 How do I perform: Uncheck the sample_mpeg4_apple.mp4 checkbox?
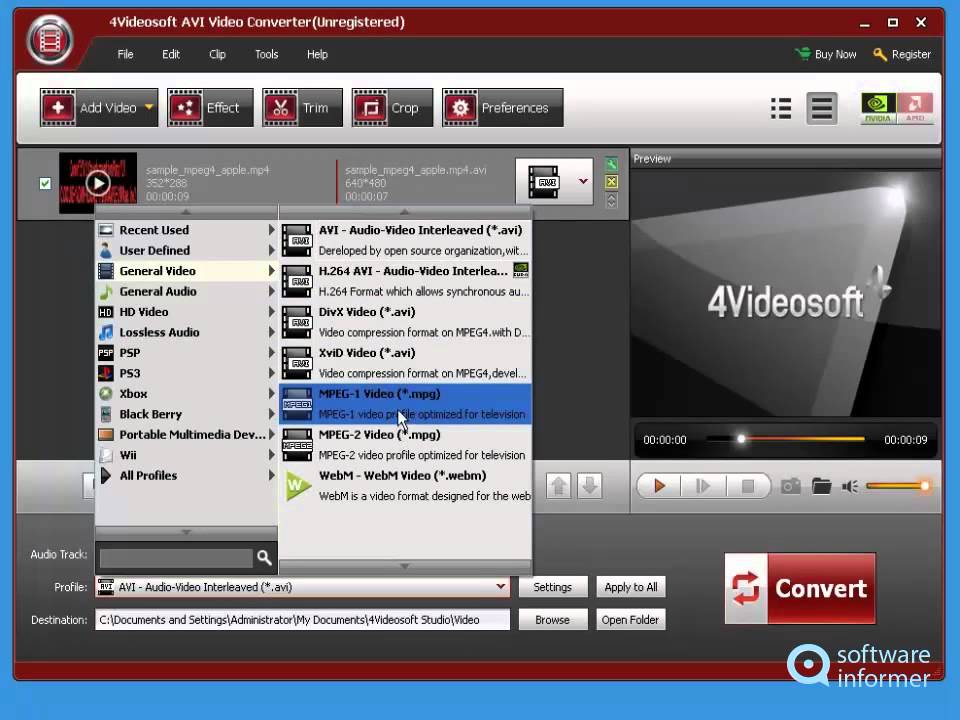[x=45, y=183]
